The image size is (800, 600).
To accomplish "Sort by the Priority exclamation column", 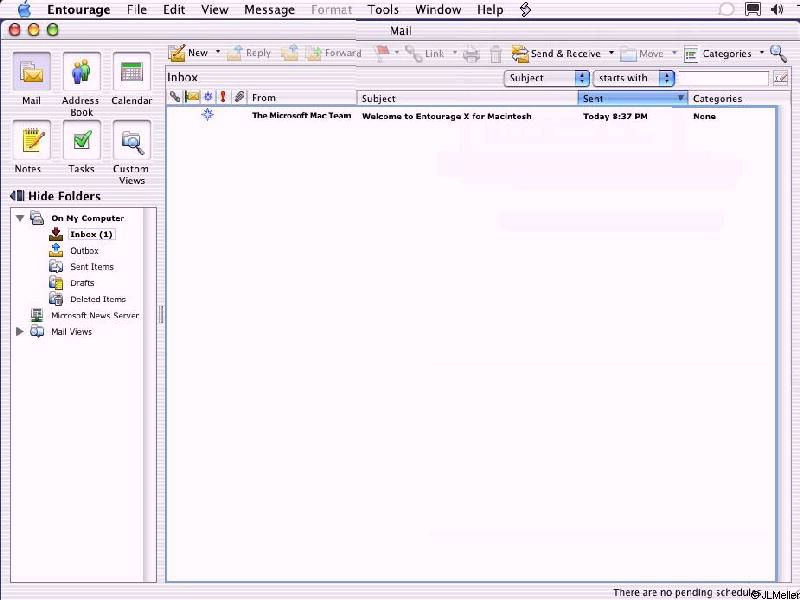I will 223,97.
